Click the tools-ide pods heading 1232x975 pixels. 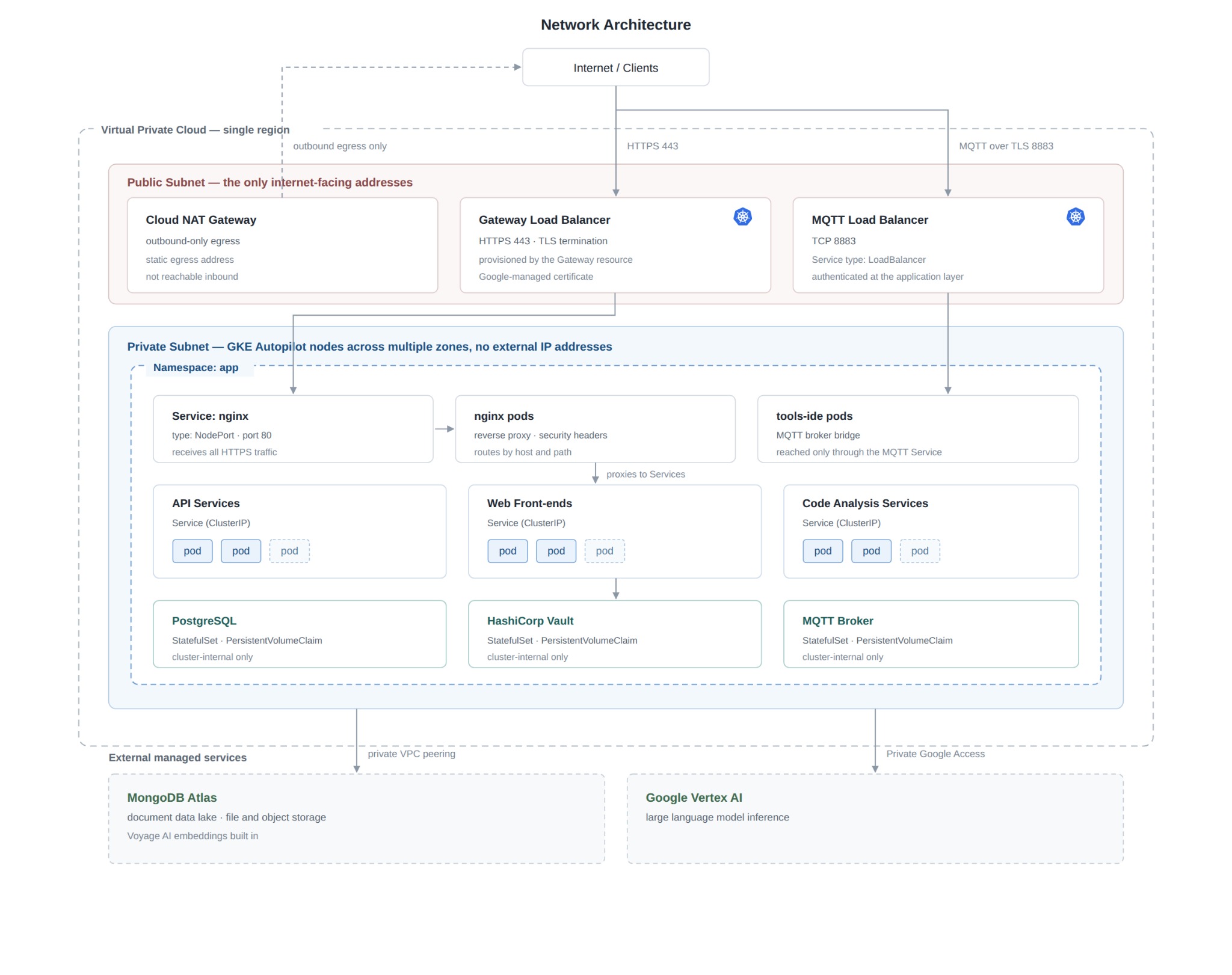[x=814, y=416]
